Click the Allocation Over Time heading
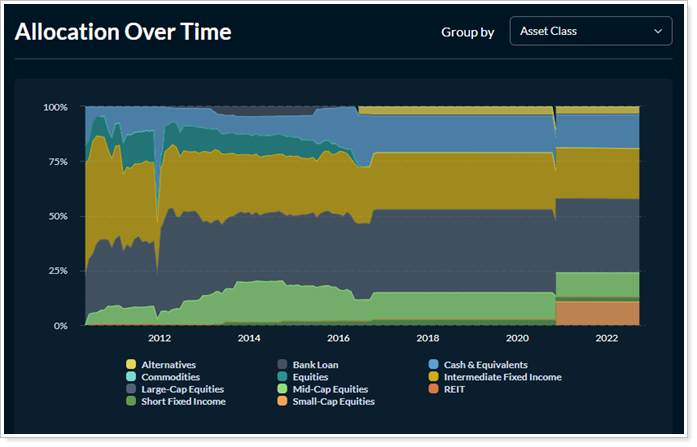This screenshot has height=447, width=697. [123, 32]
